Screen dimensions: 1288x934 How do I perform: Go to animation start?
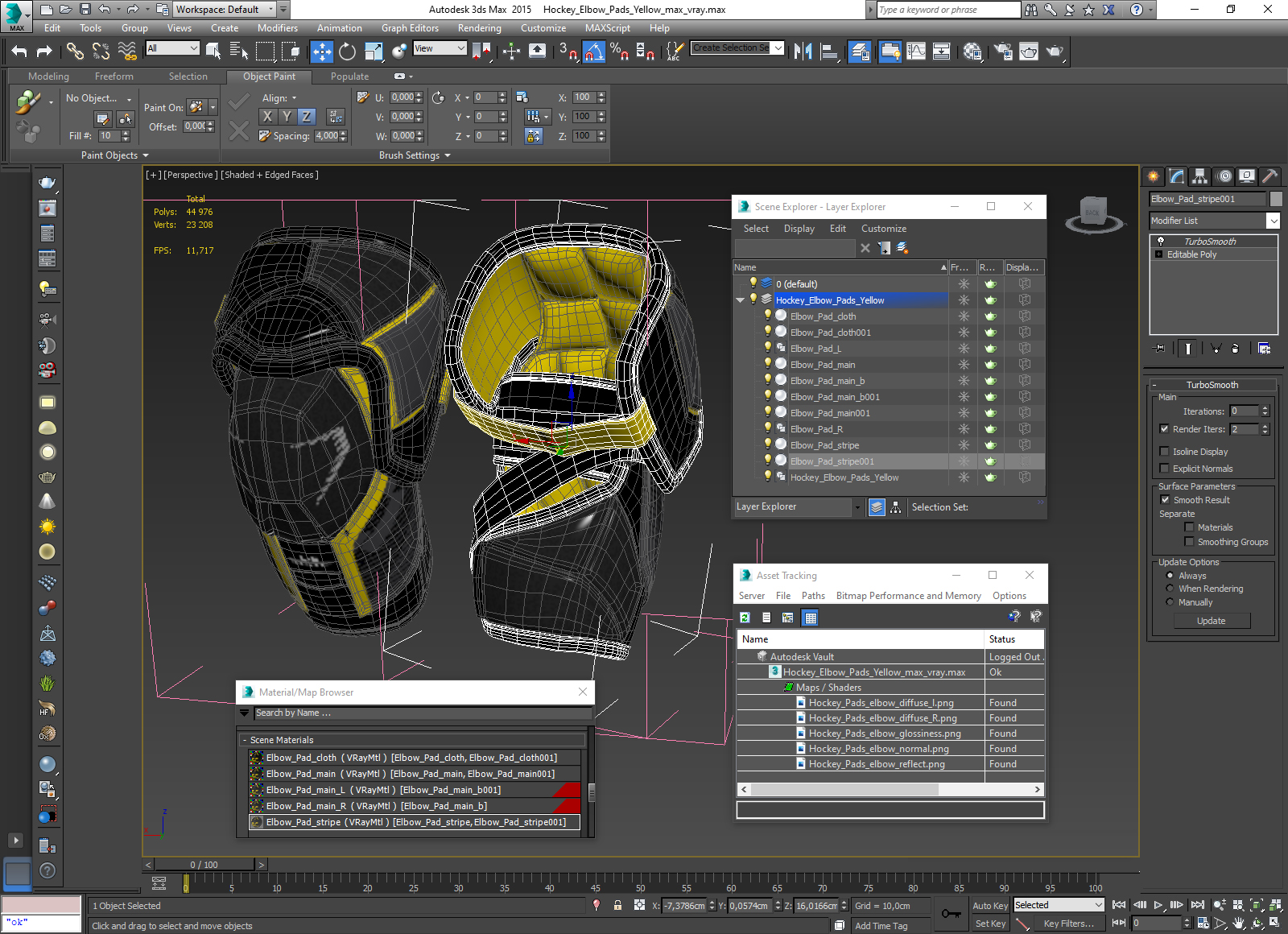[x=1119, y=905]
